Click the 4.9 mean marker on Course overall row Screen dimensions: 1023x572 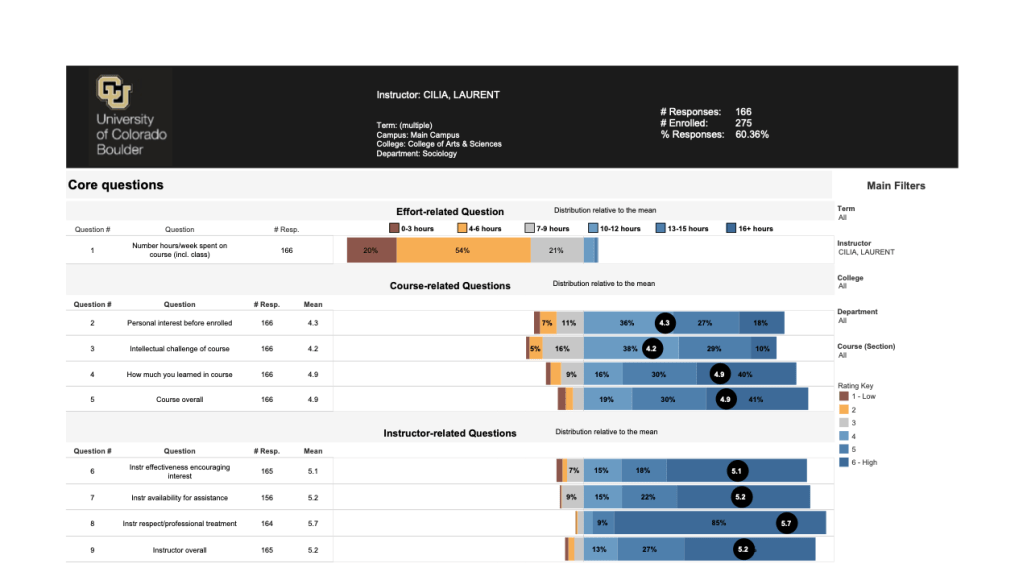pyautogui.click(x=725, y=399)
